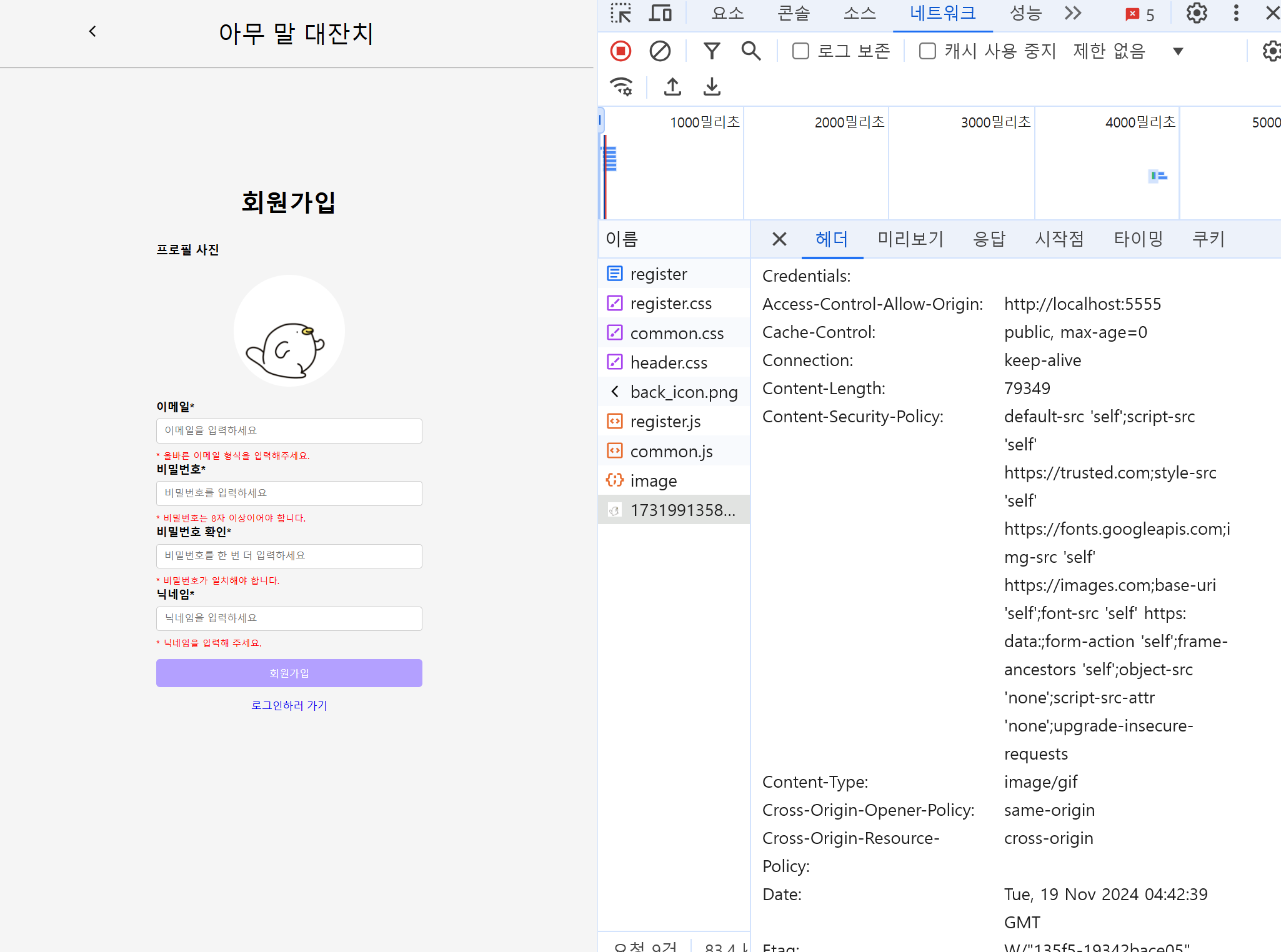
Task: Expand more DevTools tabs chevron
Action: coord(1073,13)
